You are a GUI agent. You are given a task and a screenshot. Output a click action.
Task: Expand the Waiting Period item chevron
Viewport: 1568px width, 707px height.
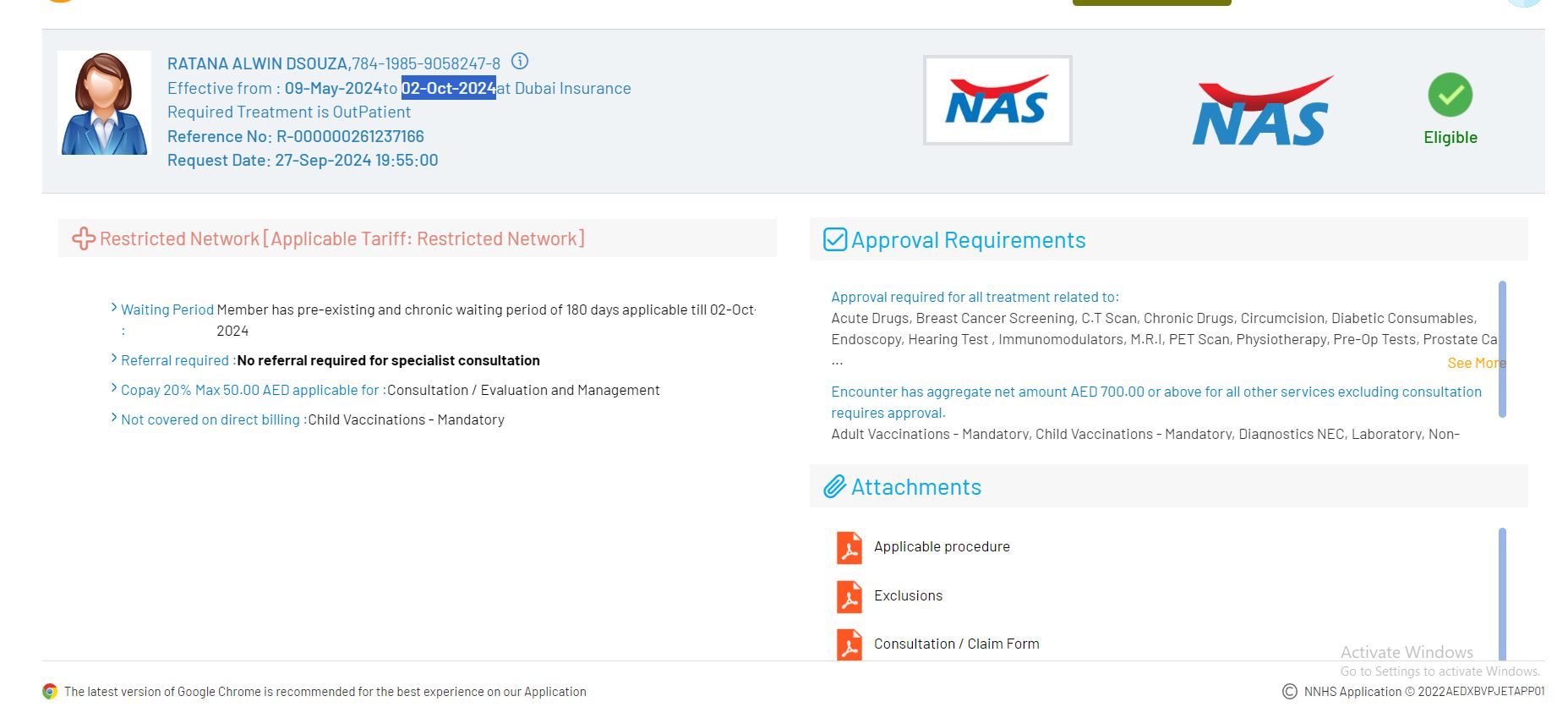point(114,308)
